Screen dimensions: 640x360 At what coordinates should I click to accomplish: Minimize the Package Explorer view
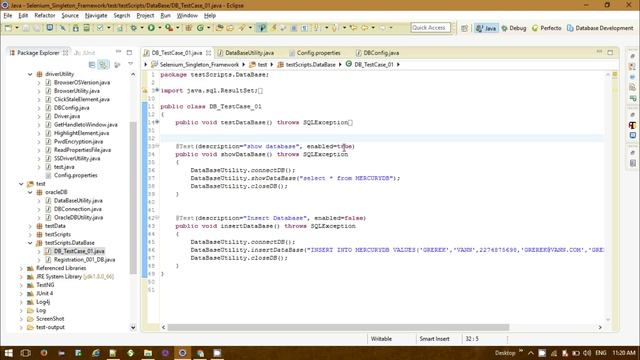coord(118,52)
